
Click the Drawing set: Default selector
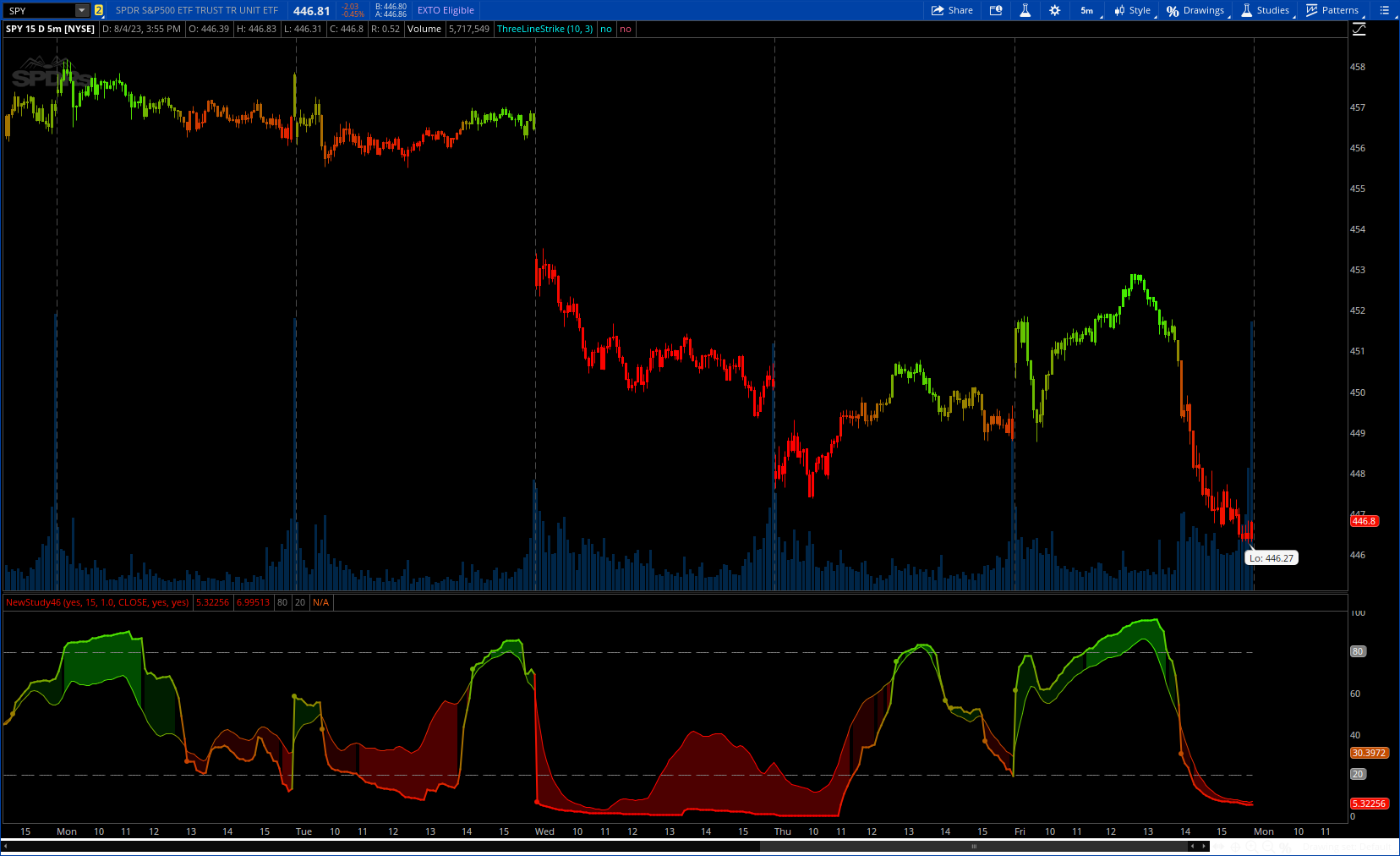tap(1348, 847)
